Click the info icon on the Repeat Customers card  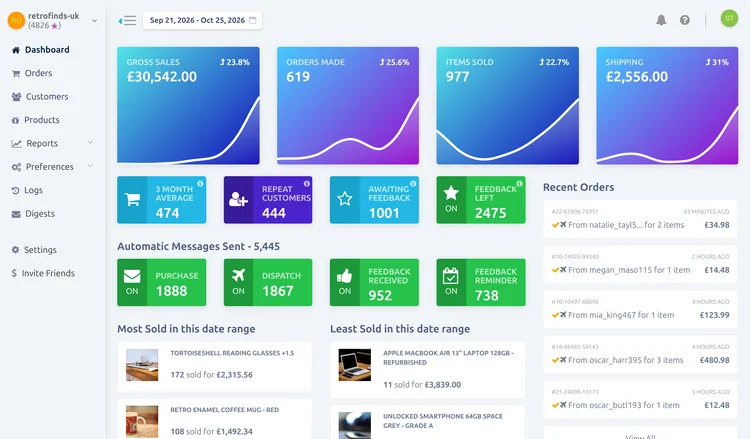coord(307,184)
